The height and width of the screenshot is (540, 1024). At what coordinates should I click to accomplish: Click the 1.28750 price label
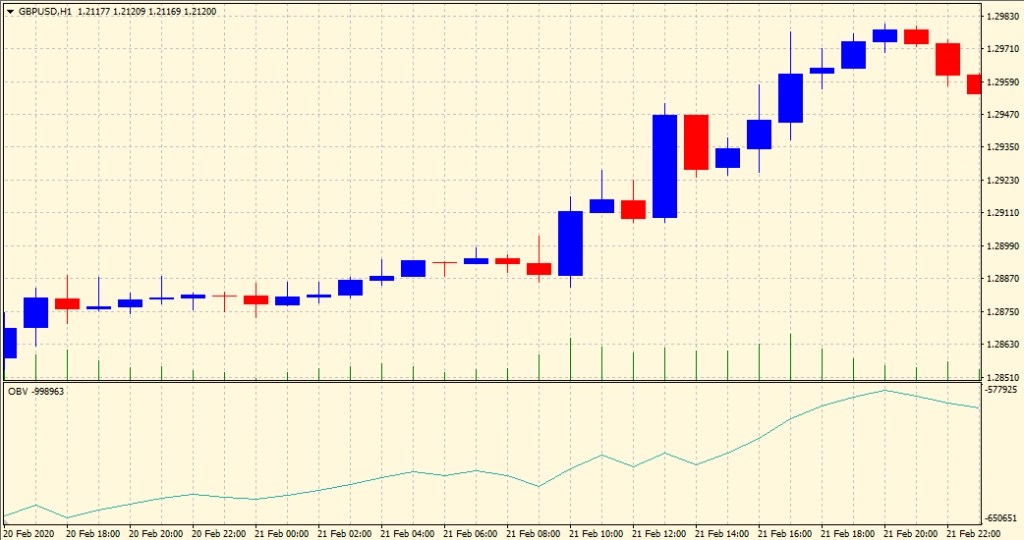pyautogui.click(x=1002, y=312)
